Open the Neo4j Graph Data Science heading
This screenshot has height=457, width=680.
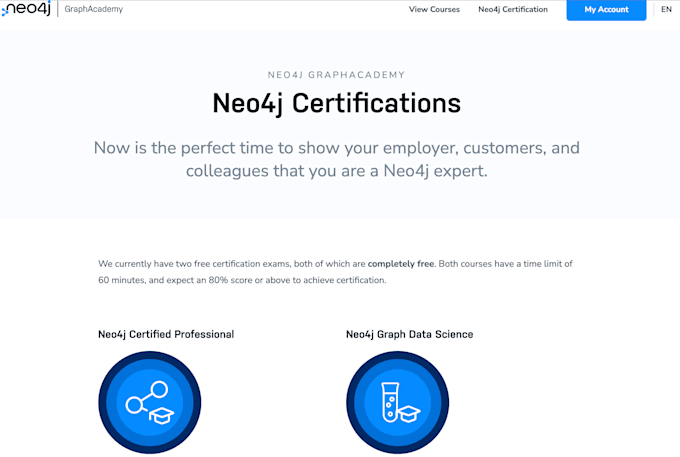[x=409, y=334]
